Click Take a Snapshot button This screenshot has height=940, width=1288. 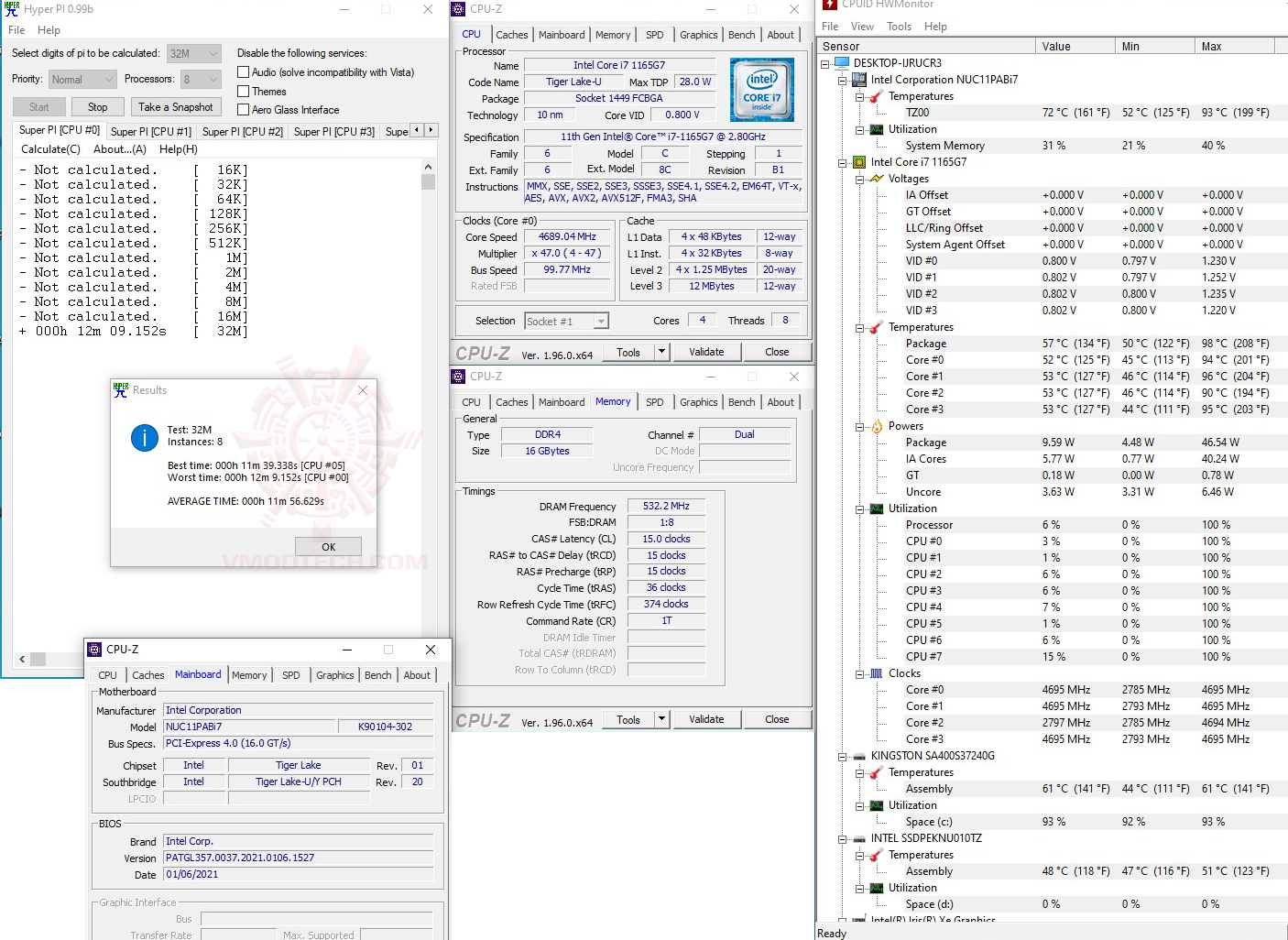point(176,107)
